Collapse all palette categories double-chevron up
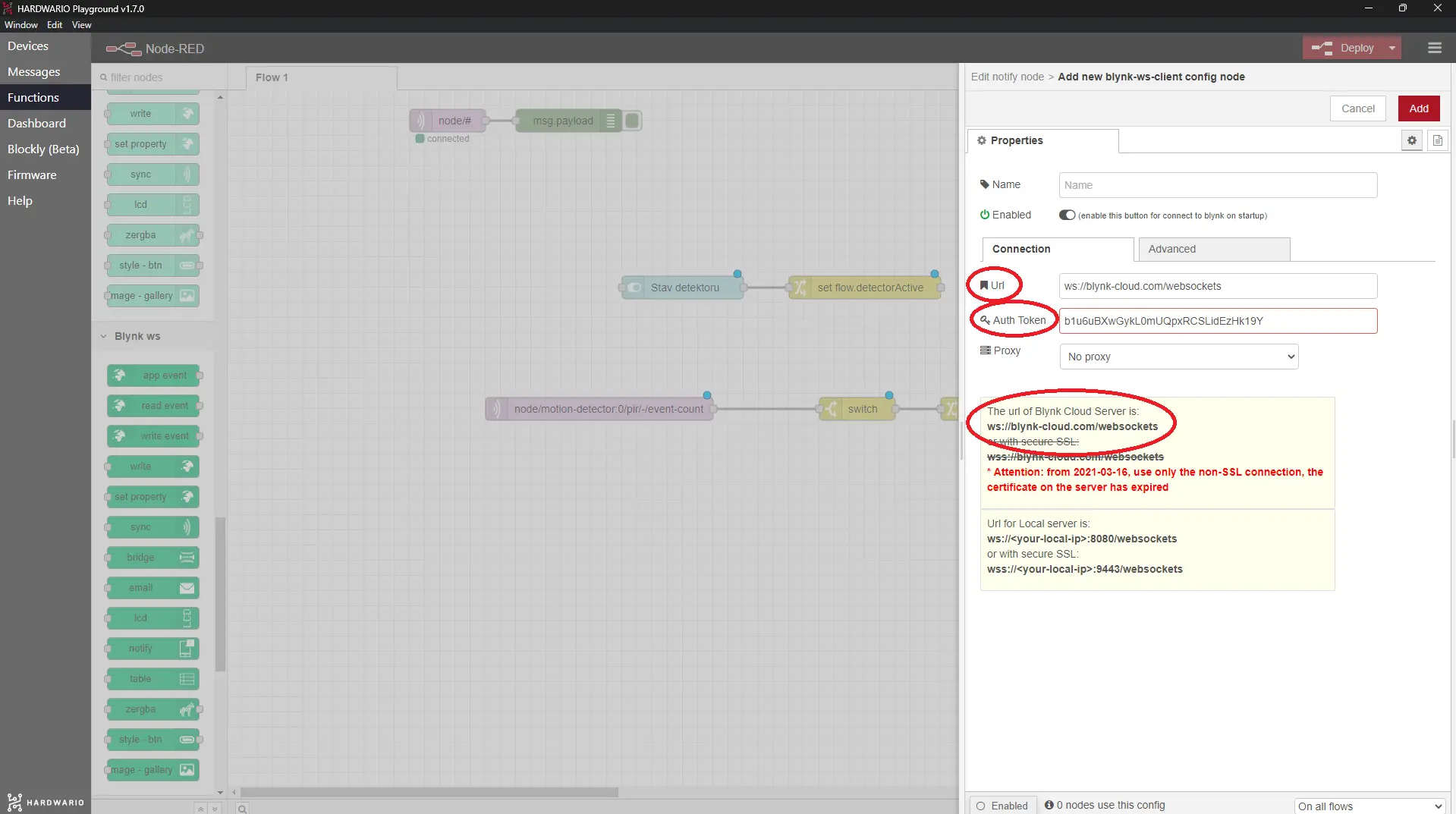Image resolution: width=1456 pixels, height=814 pixels. (x=200, y=809)
